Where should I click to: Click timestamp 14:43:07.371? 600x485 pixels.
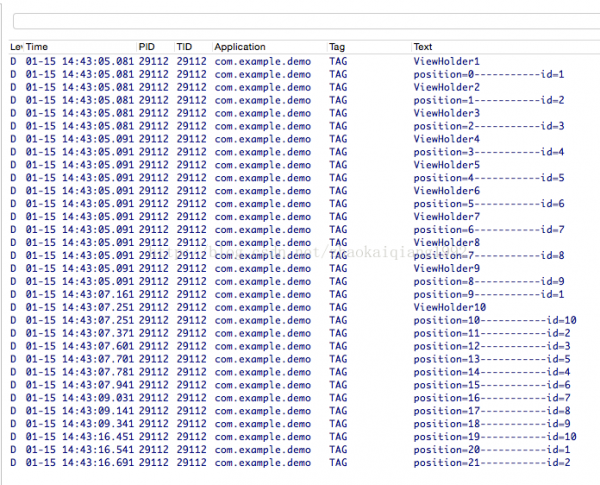click(x=98, y=333)
